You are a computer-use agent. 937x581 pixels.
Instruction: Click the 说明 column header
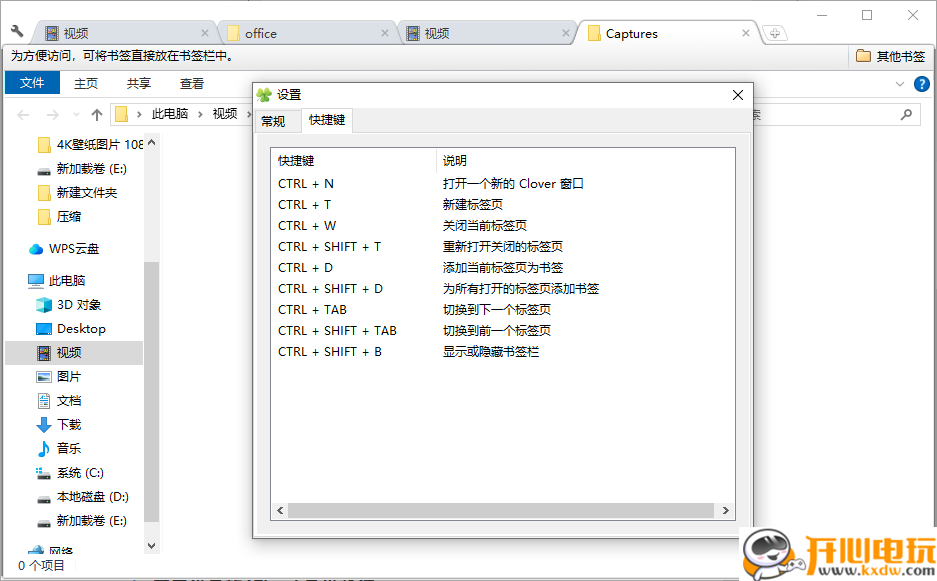coord(455,160)
